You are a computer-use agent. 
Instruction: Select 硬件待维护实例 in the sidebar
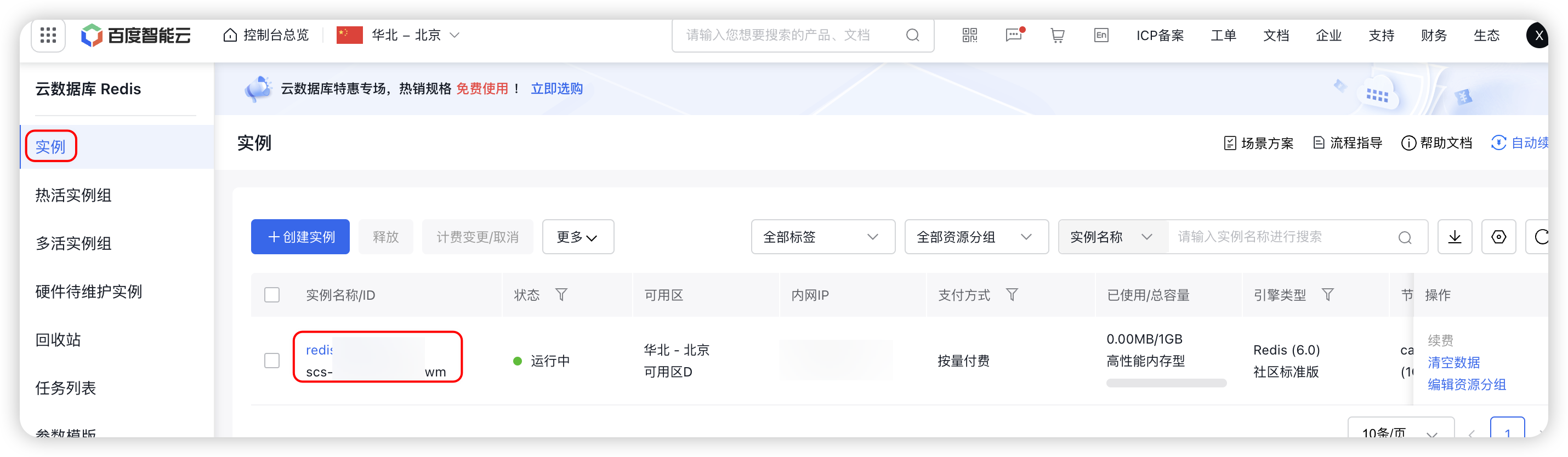[88, 292]
